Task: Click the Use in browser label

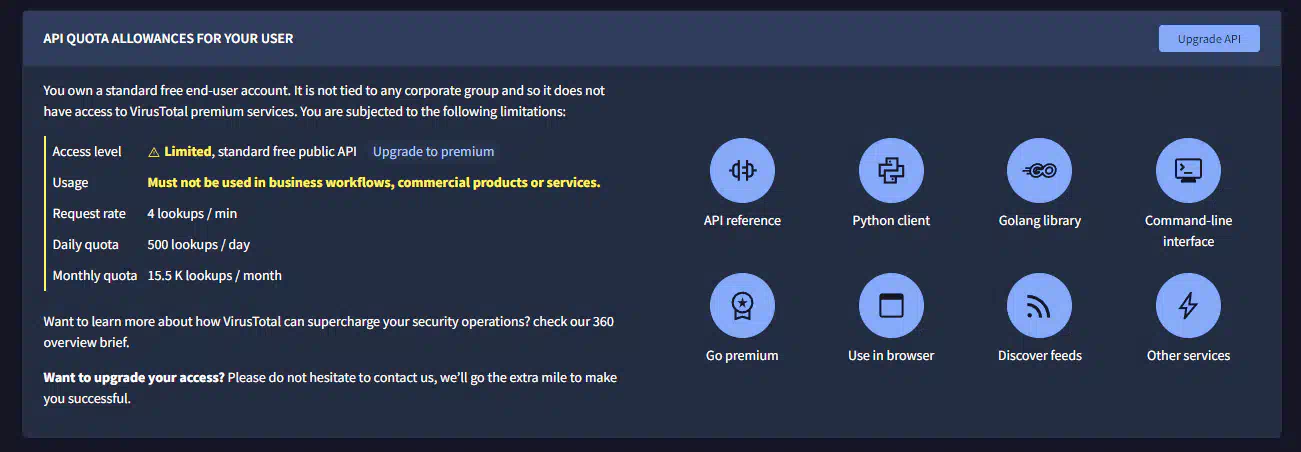Action: point(891,355)
